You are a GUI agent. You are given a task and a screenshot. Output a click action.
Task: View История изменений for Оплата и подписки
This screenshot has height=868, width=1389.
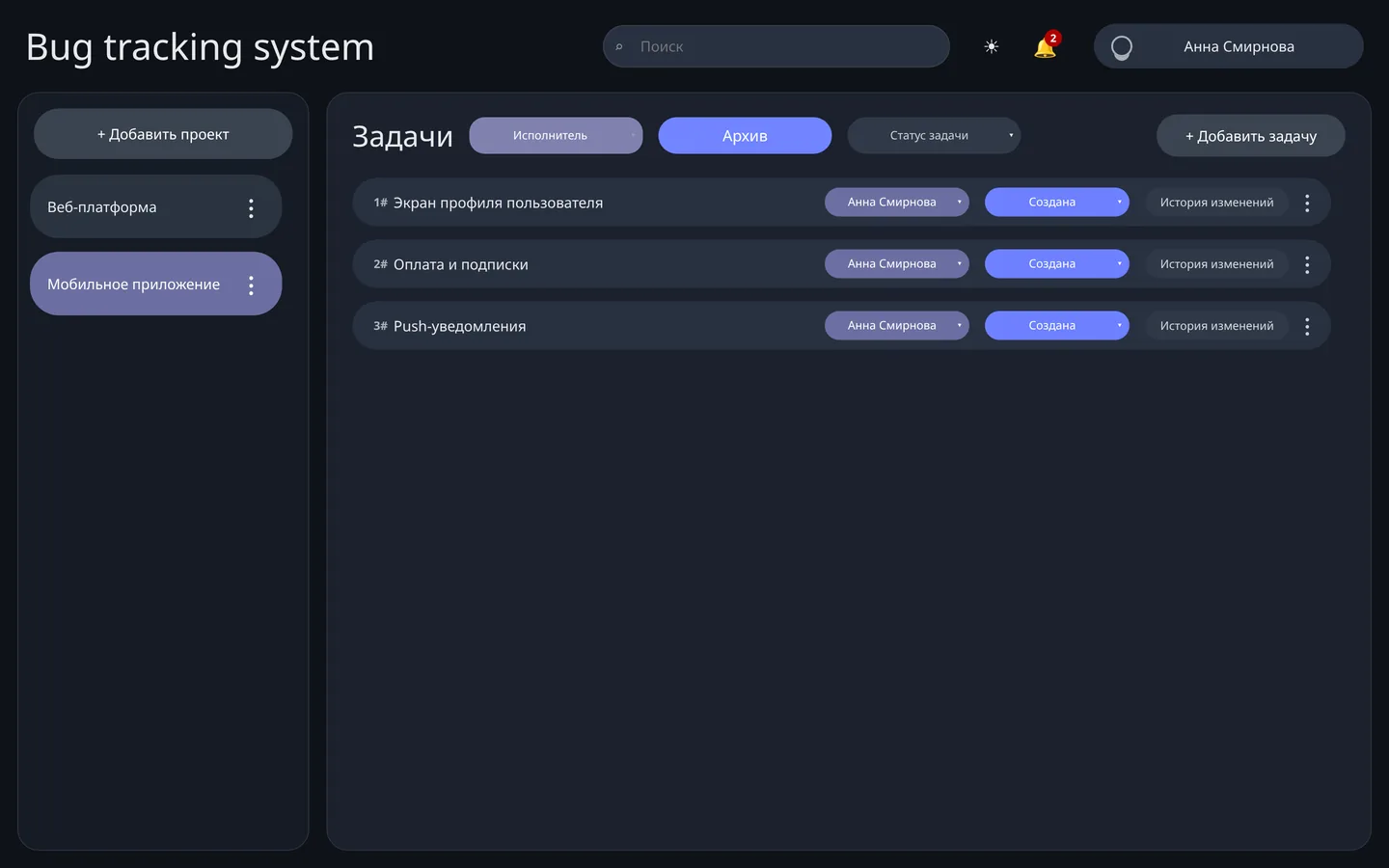(x=1216, y=264)
